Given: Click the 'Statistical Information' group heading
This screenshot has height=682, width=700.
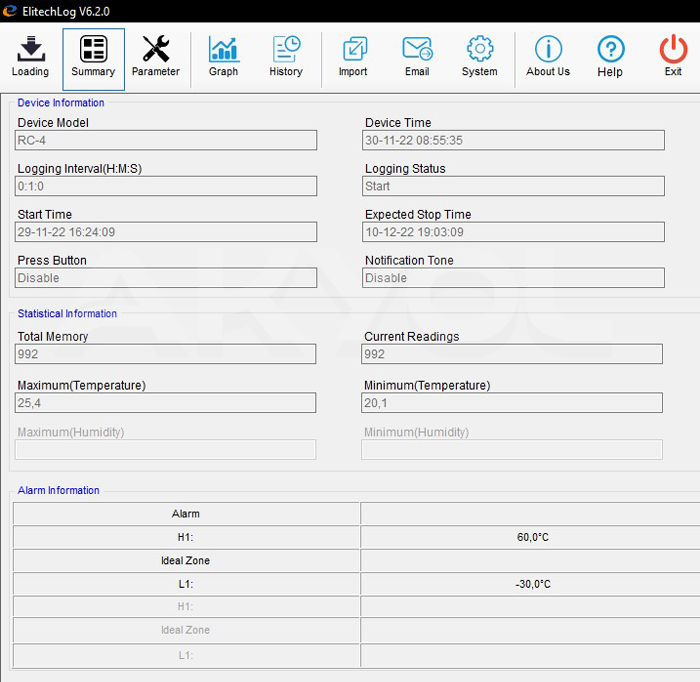Looking at the screenshot, I should tap(67, 314).
